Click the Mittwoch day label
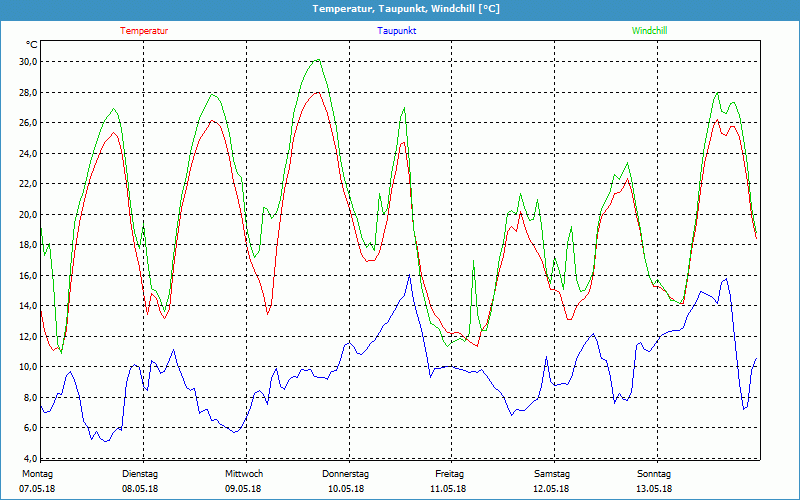The width and height of the screenshot is (800, 500). 244,474
